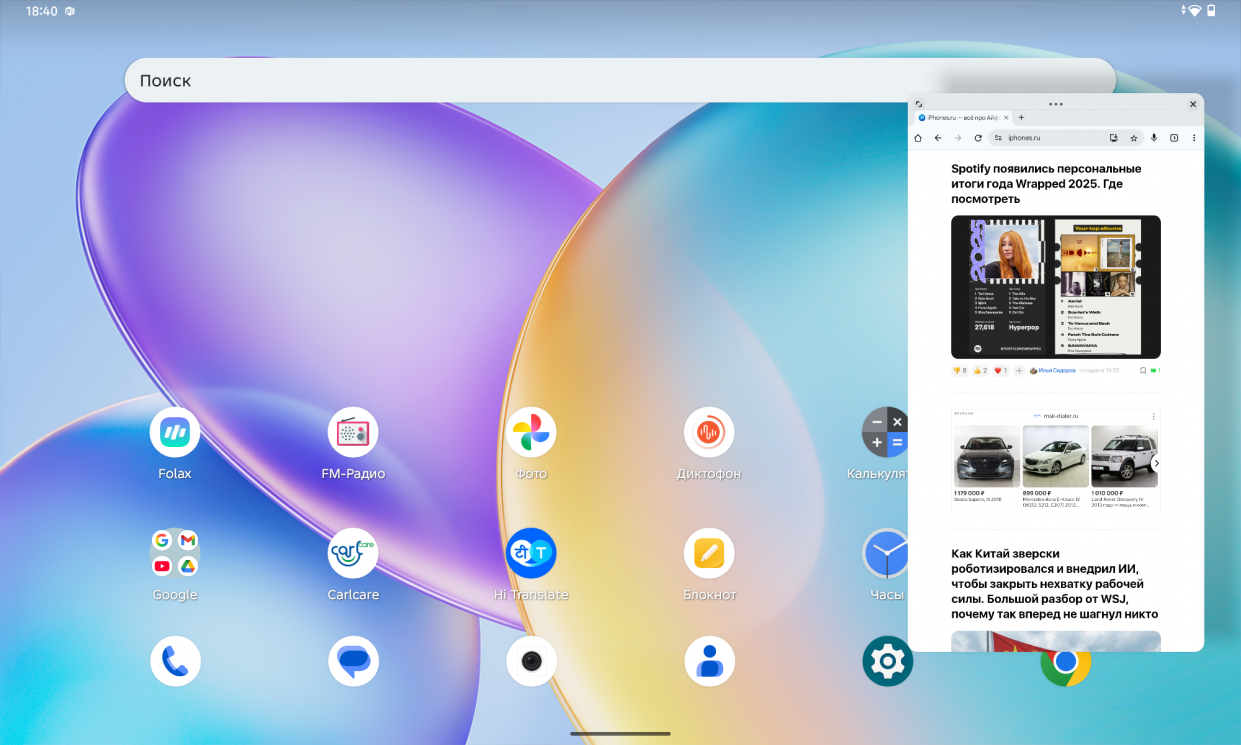Screen dimensions: 1241x745
Task: Open Wi-Fi status icon in status bar
Action: coord(1194,11)
